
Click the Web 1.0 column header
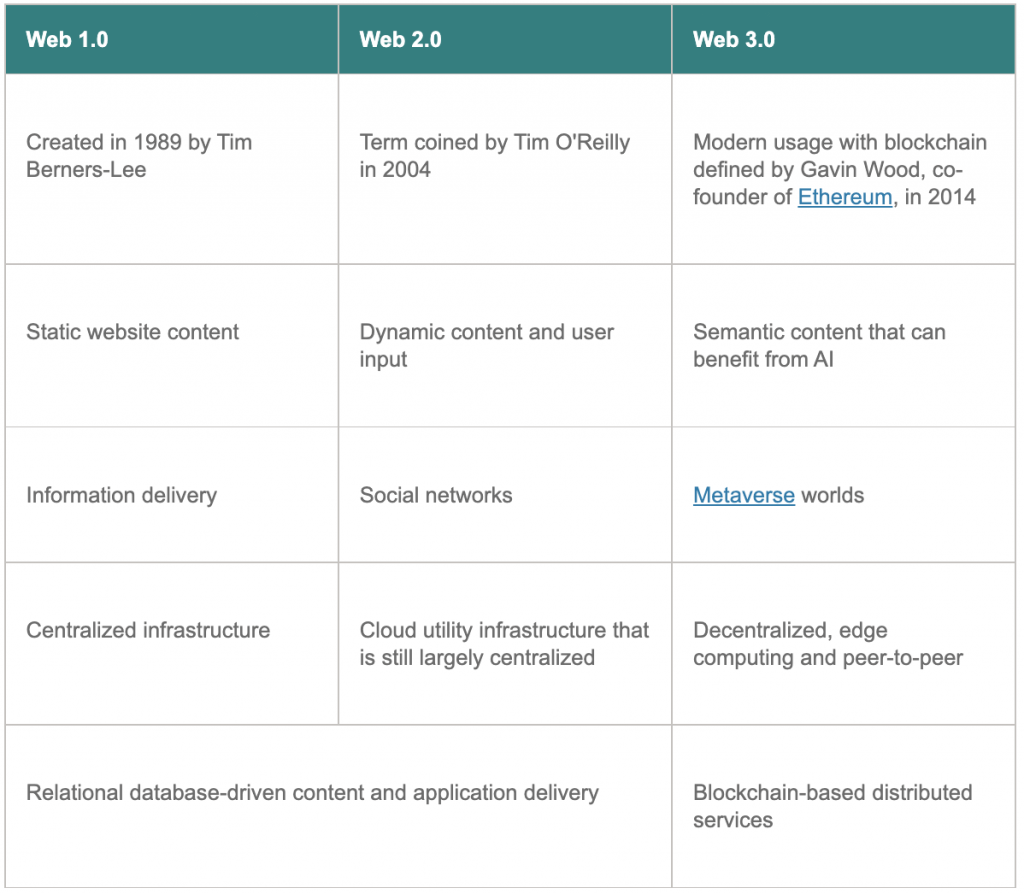[x=172, y=39]
